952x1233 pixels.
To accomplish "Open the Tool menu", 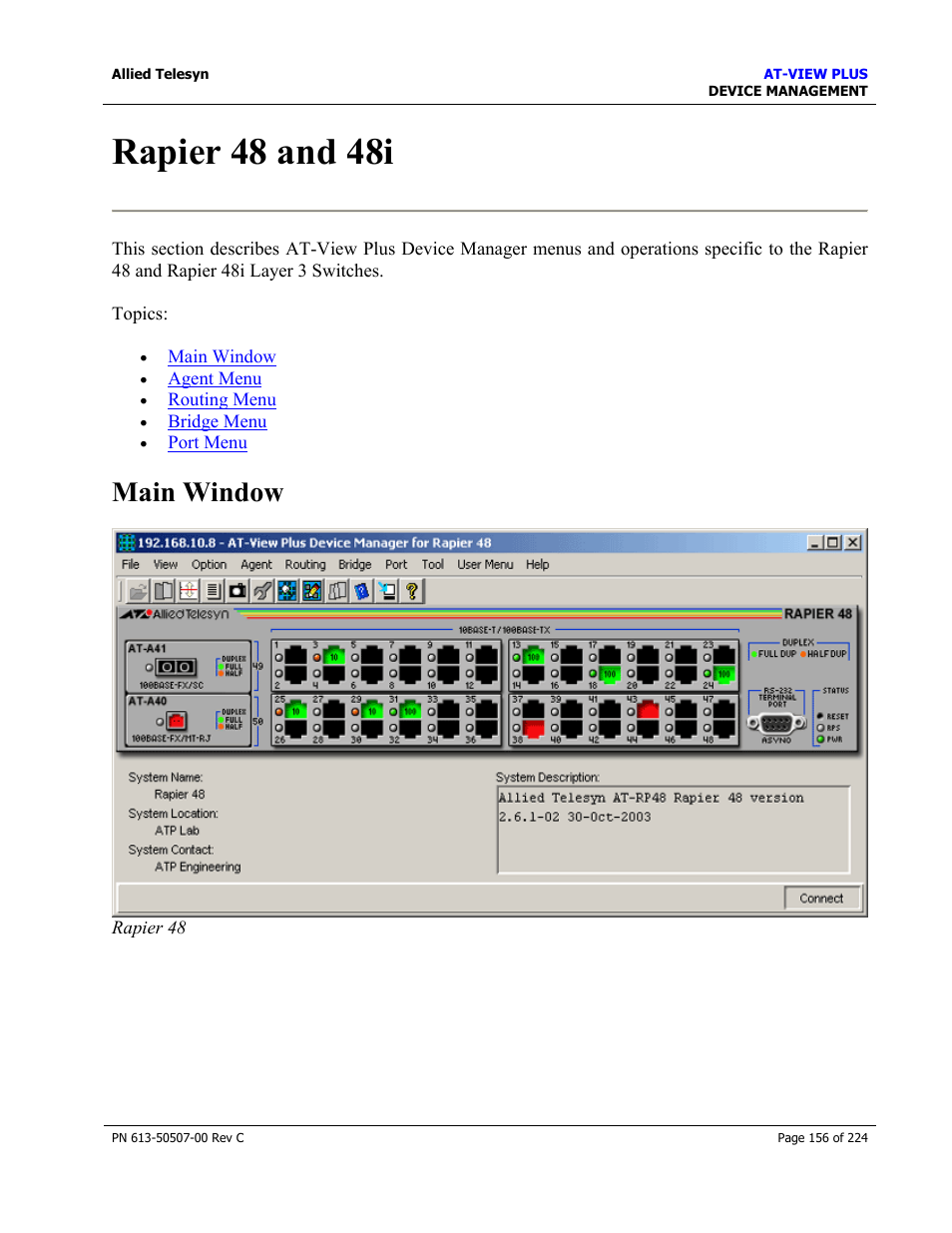I will pyautogui.click(x=433, y=564).
